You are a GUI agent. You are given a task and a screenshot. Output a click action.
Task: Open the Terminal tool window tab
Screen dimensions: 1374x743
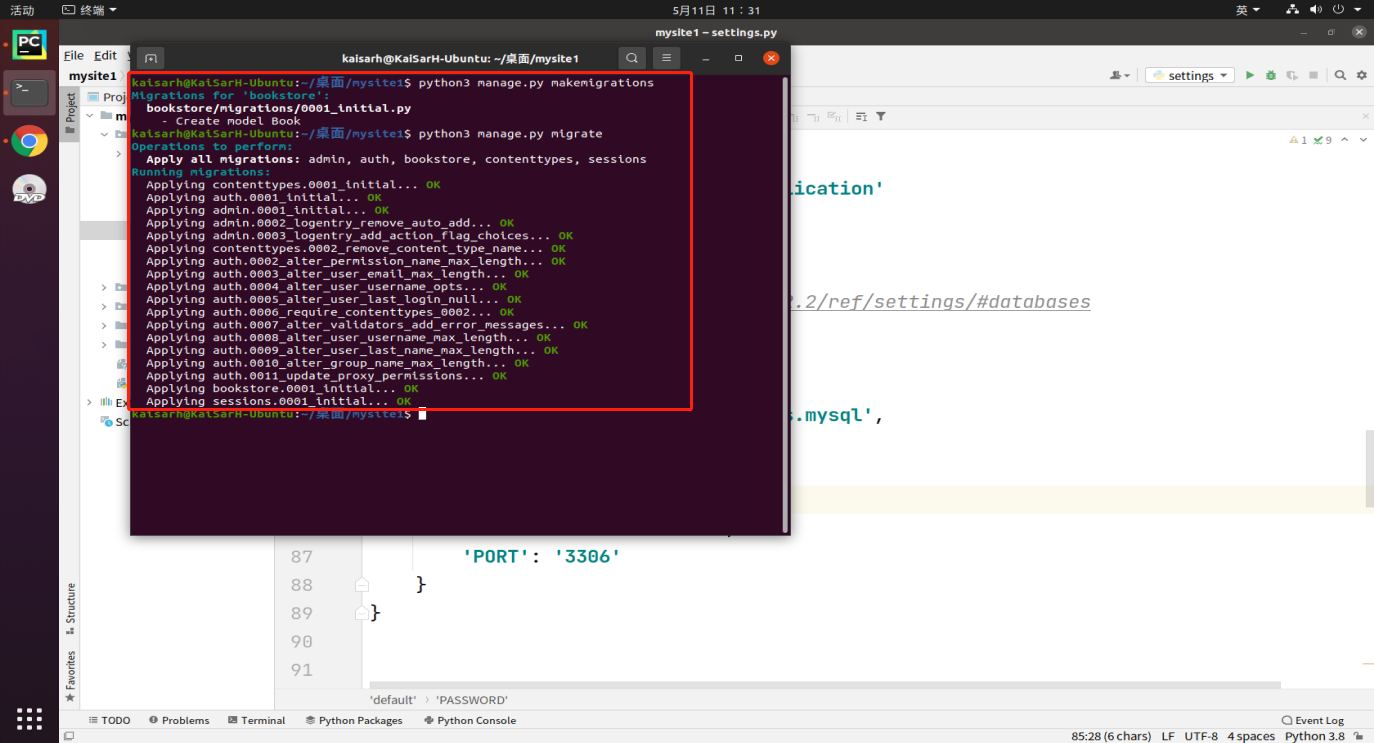tap(256, 720)
